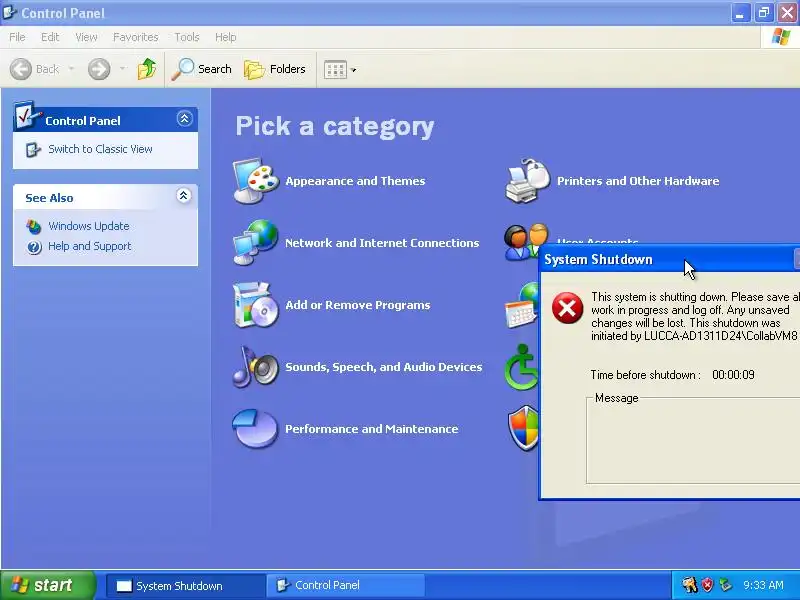This screenshot has height=600, width=800.
Task: Switch to System Shutdown taskbar button
Action: [x=186, y=585]
